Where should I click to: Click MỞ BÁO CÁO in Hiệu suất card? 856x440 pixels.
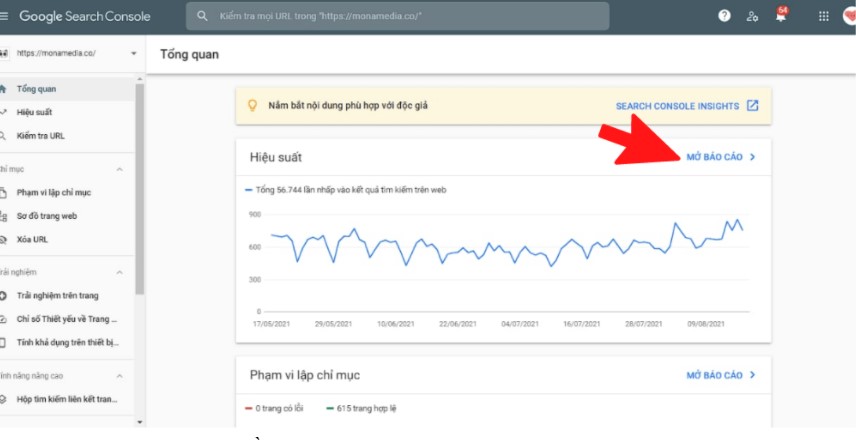[715, 157]
